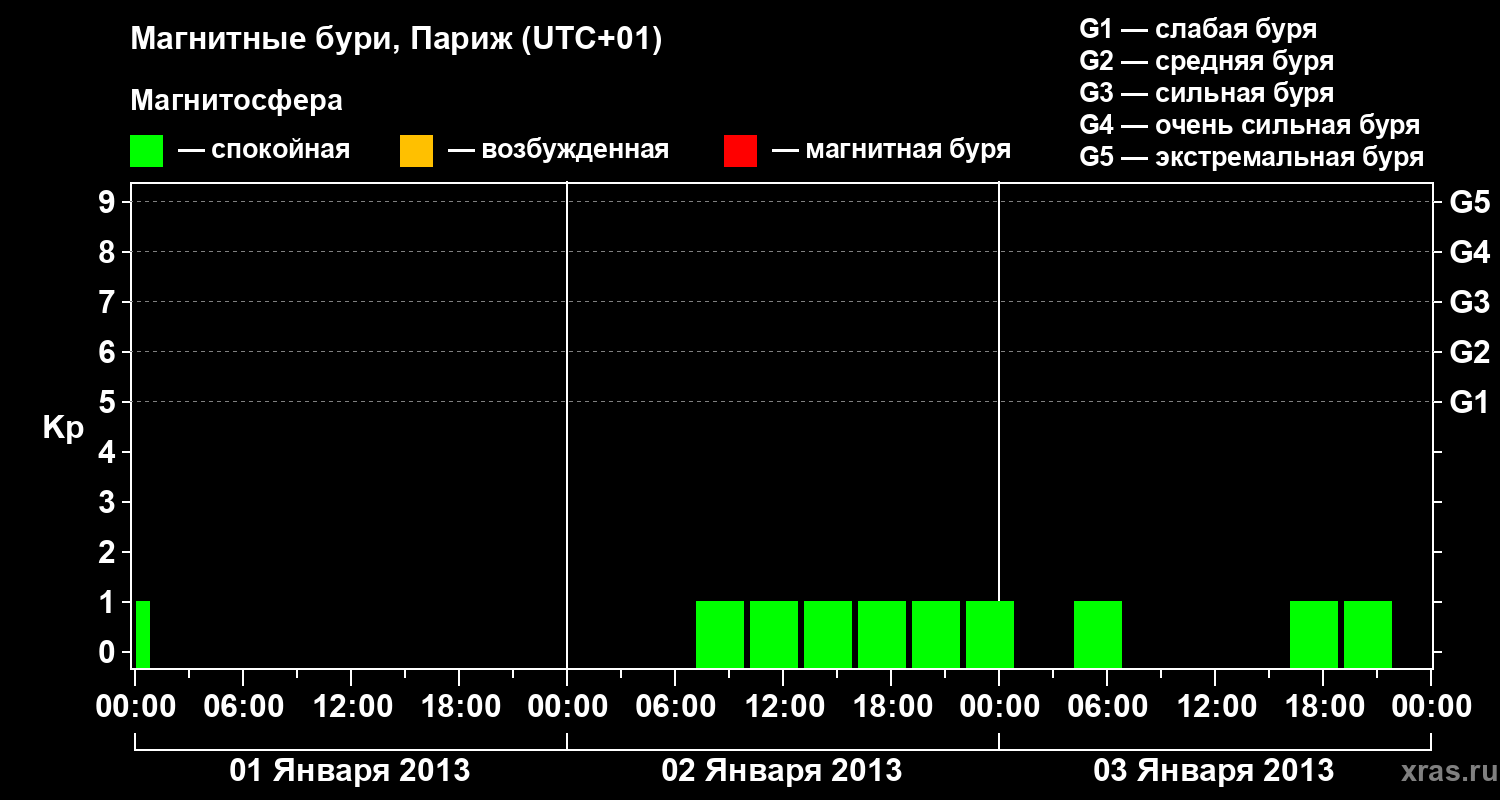Click the green bar at 18:00 on 03 Января

point(1314,634)
